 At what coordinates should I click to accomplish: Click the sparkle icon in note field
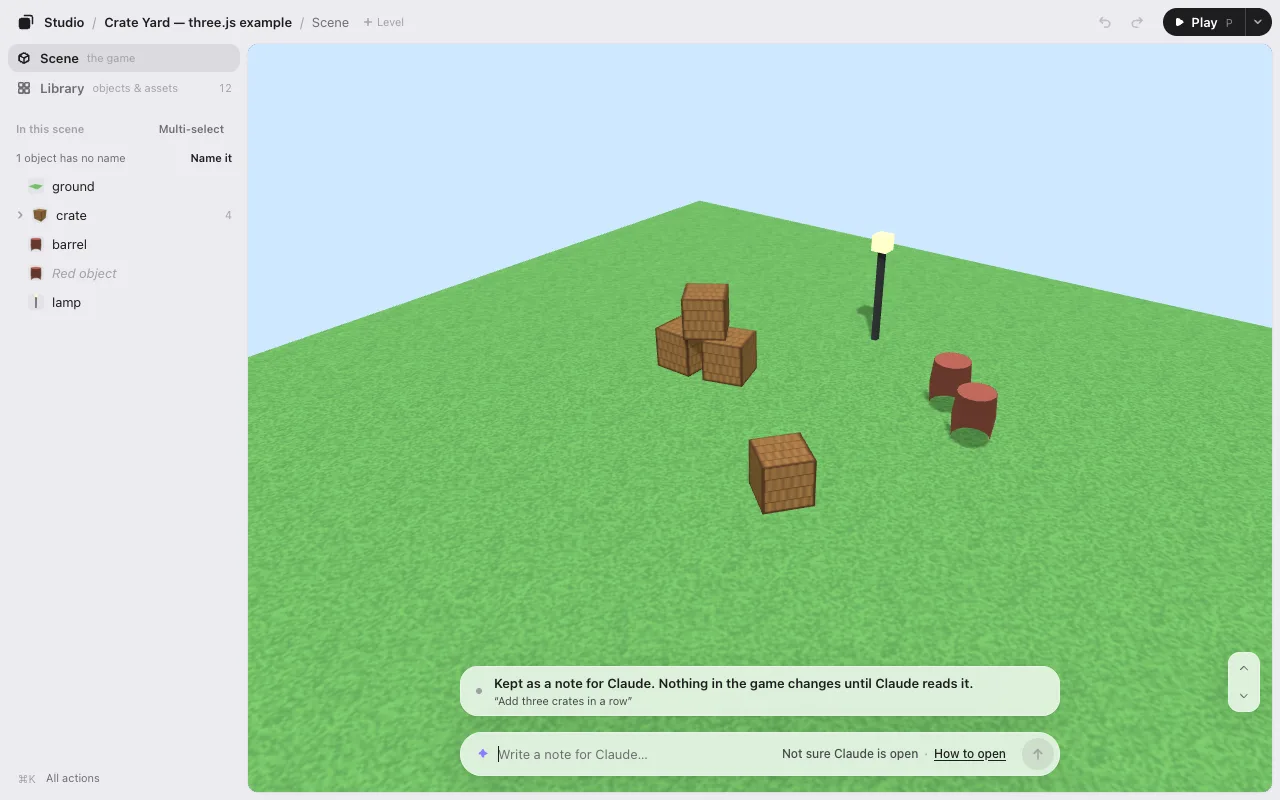pos(483,754)
